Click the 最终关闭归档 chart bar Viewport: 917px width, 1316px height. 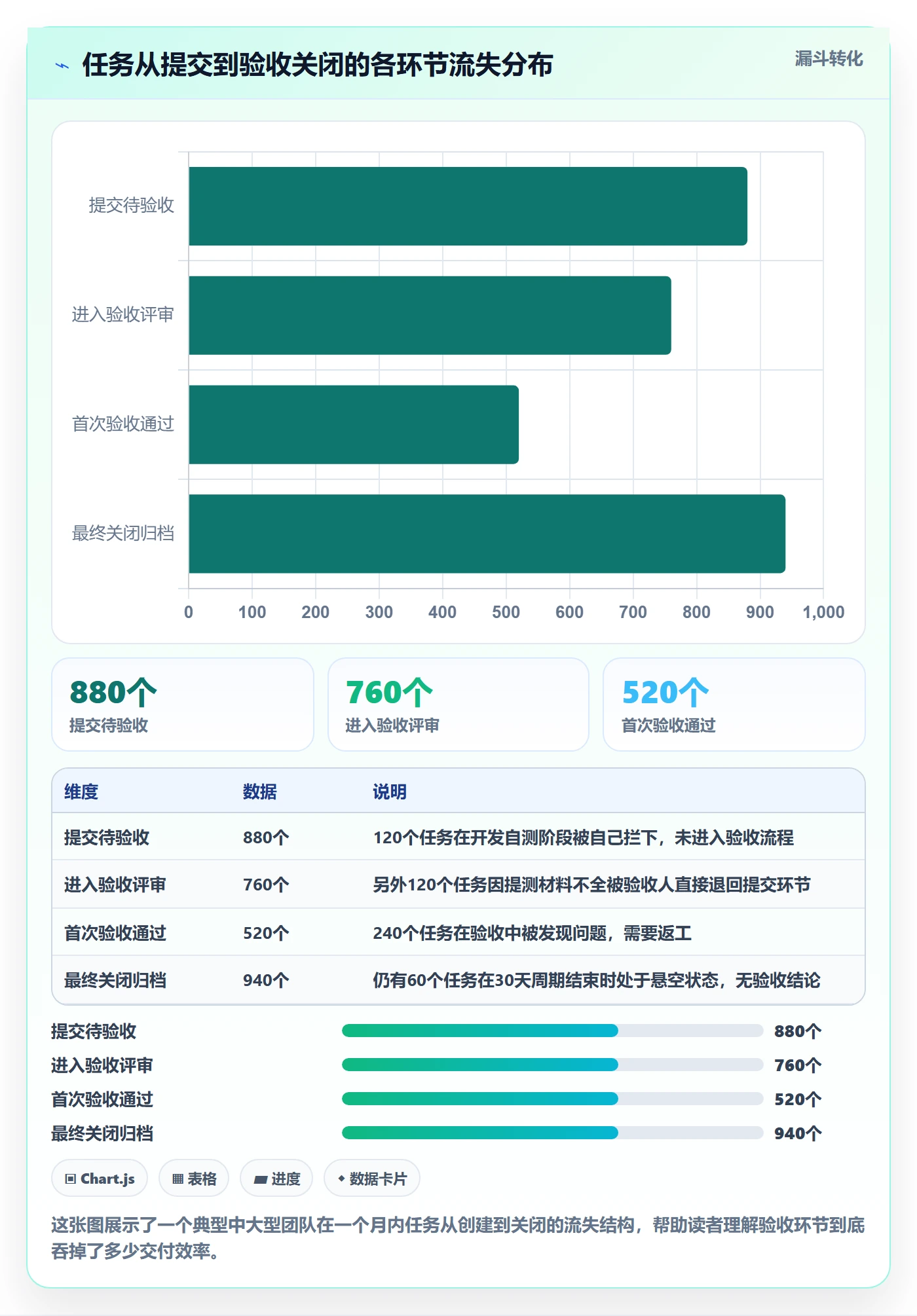(x=487, y=534)
